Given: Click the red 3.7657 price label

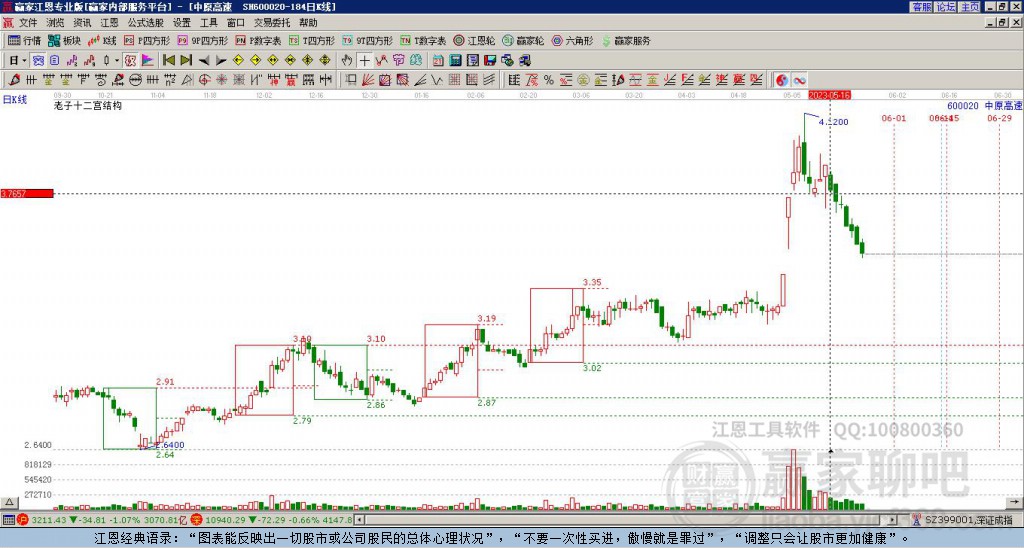Looking at the screenshot, I should point(27,194).
